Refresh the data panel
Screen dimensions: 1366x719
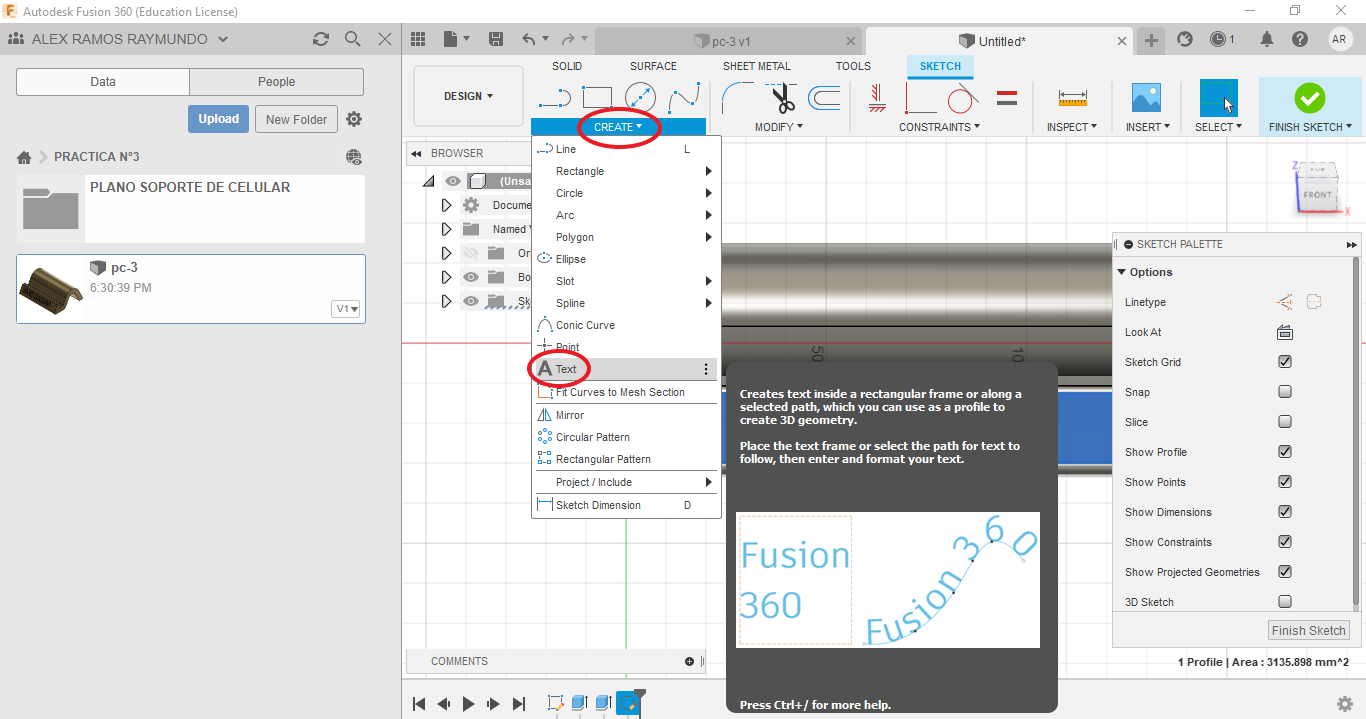pos(320,39)
